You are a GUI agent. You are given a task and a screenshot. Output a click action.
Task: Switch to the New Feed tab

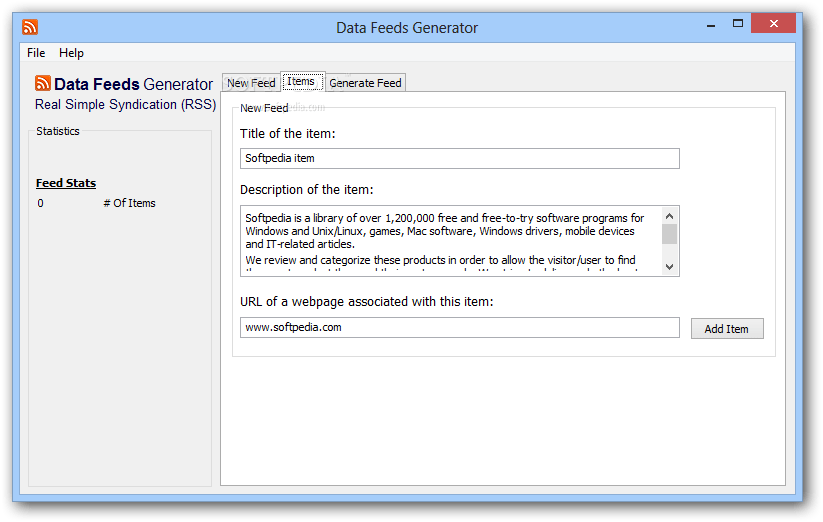pyautogui.click(x=251, y=83)
